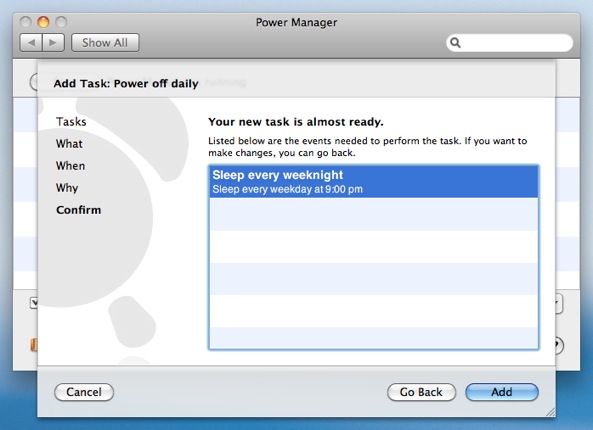Select the Why step in sidebar
This screenshot has height=430, width=593.
(x=67, y=188)
